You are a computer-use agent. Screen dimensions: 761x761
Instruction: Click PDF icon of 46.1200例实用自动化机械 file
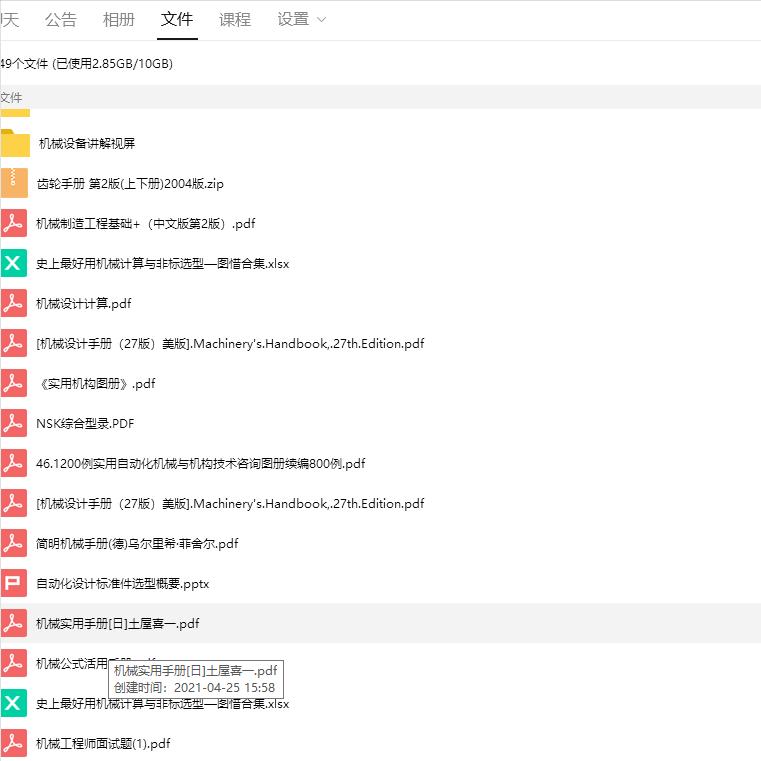[x=14, y=463]
